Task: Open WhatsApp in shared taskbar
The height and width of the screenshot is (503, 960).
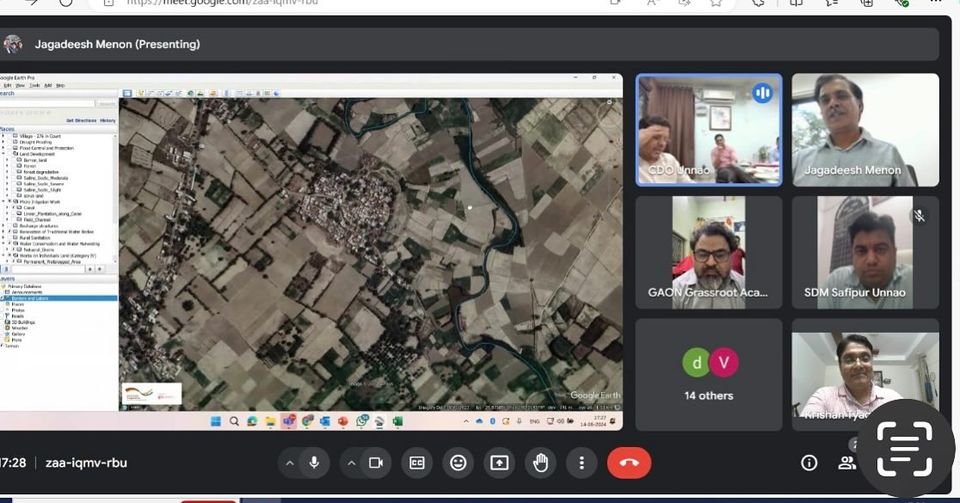Action: (362, 421)
